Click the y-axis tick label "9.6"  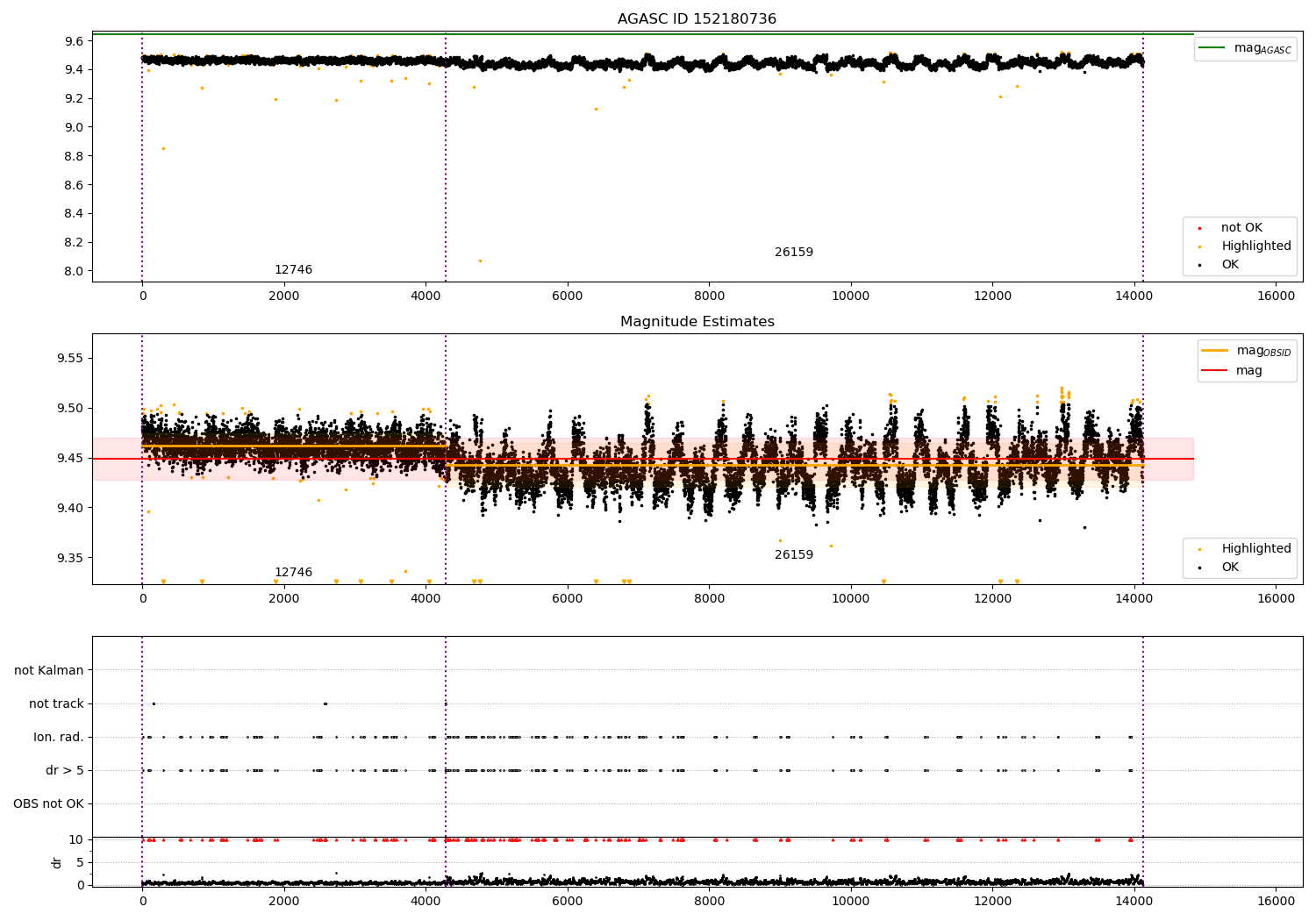[x=74, y=41]
